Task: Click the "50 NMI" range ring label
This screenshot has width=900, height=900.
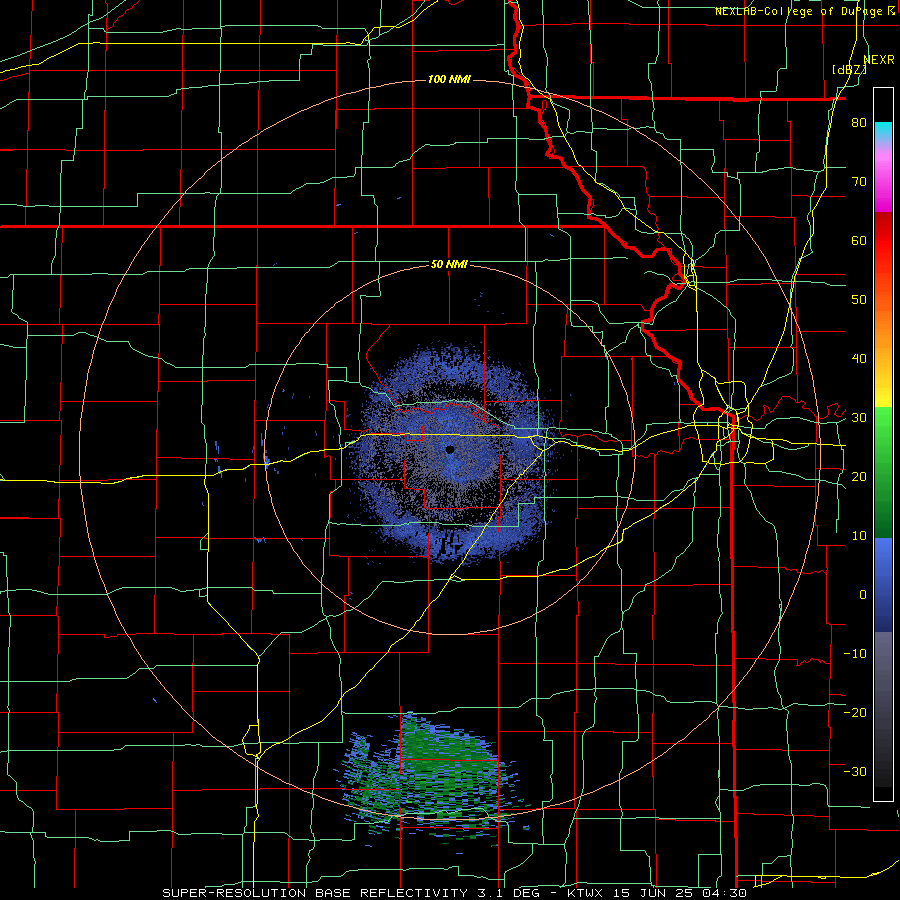Action: tap(449, 264)
